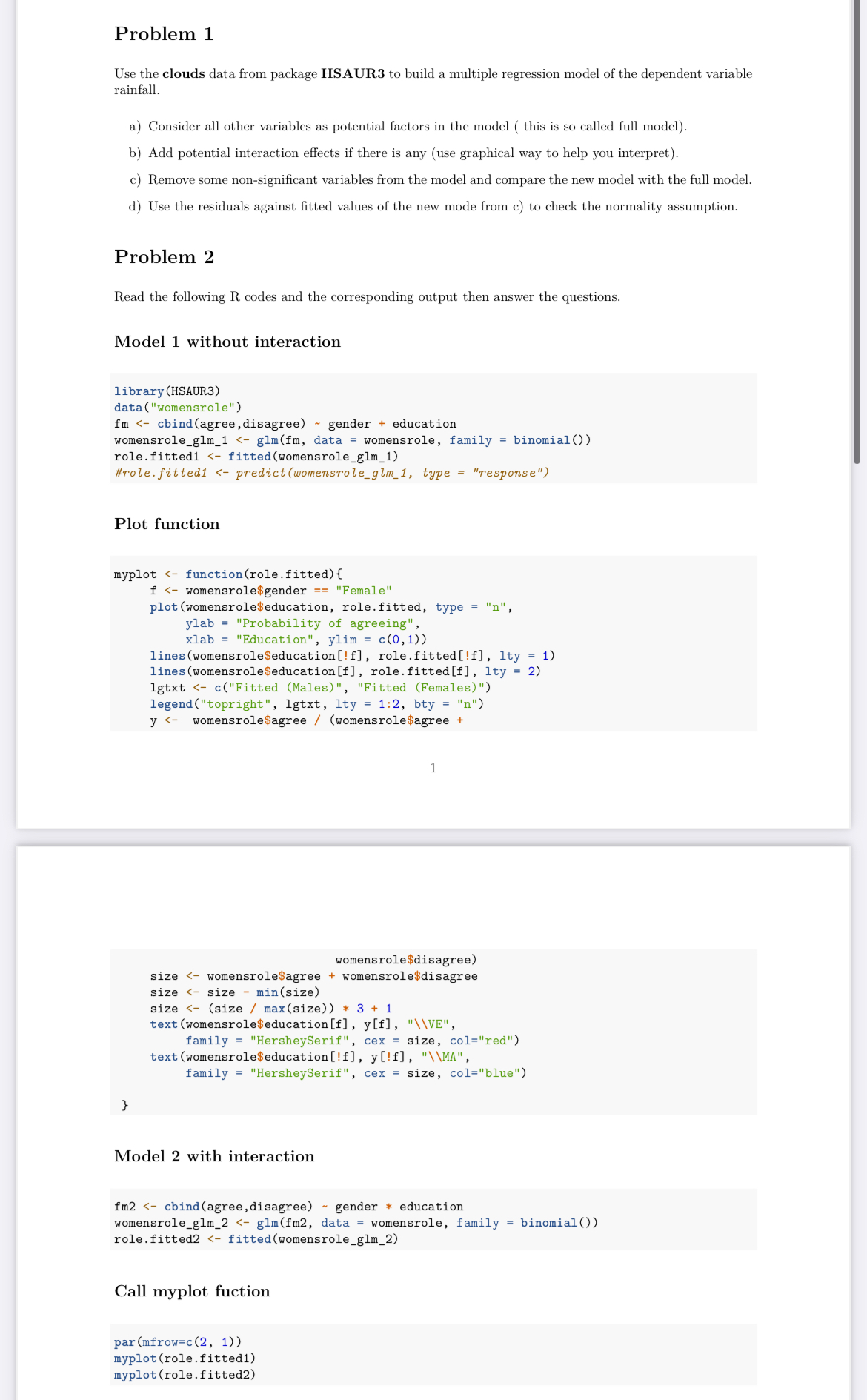This screenshot has width=867, height=1400.
Task: Click myplot <- function(role.fitted){ line
Action: pyautogui.click(x=228, y=574)
